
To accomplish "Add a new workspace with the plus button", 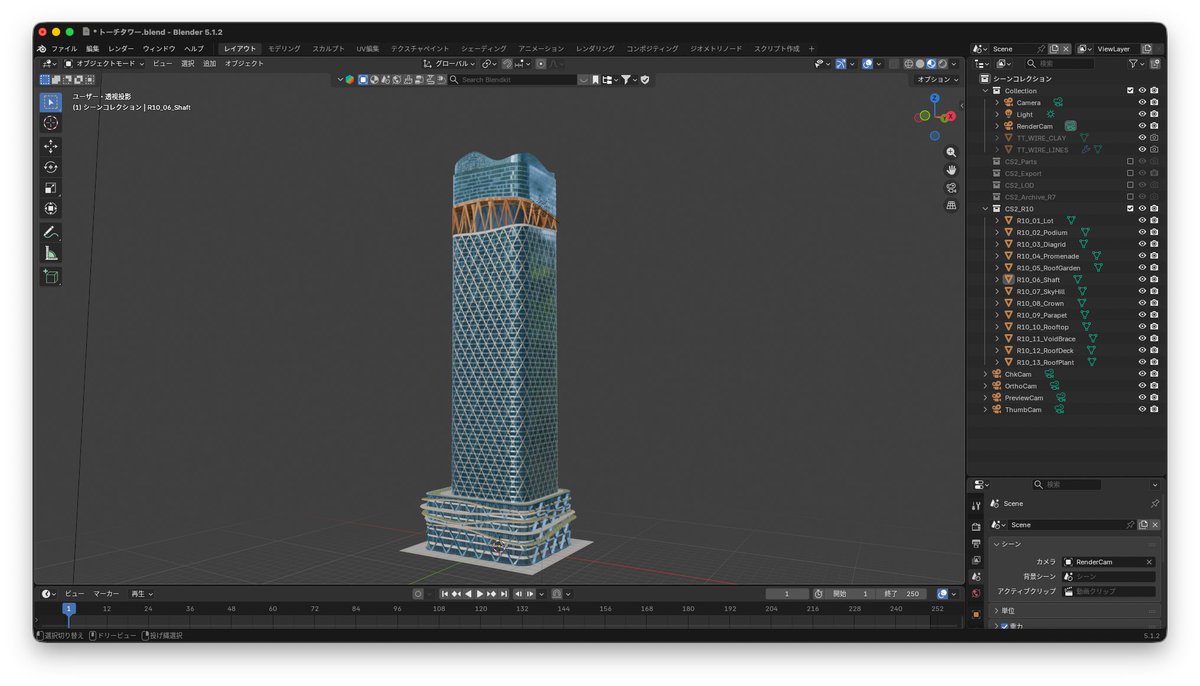I will [x=811, y=48].
